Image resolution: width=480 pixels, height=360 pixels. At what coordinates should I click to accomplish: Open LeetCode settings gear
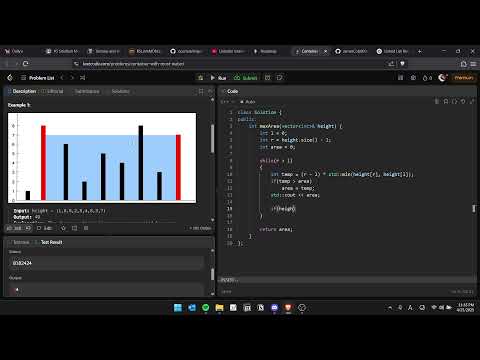413,78
